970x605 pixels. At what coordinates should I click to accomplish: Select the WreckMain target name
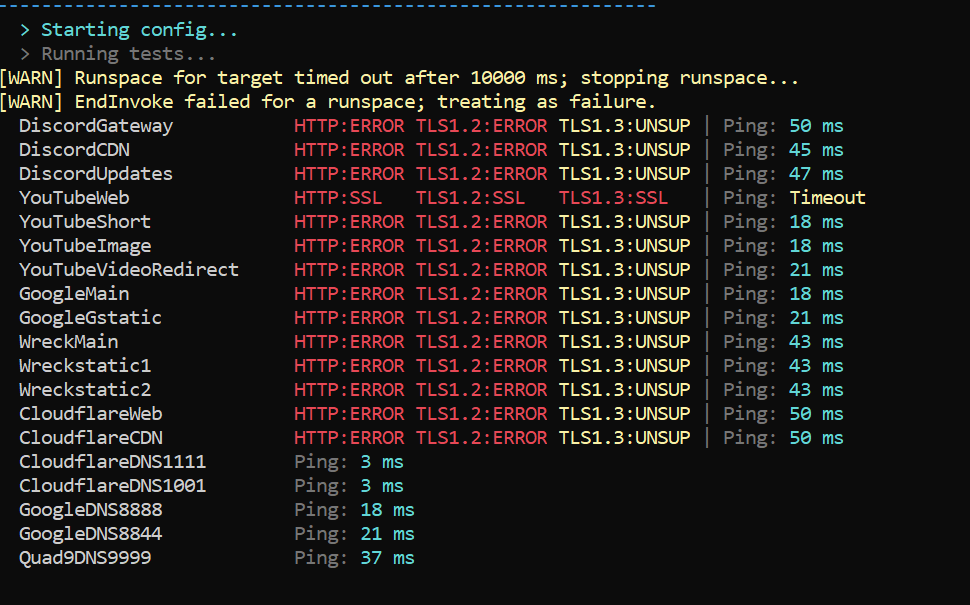pos(69,342)
